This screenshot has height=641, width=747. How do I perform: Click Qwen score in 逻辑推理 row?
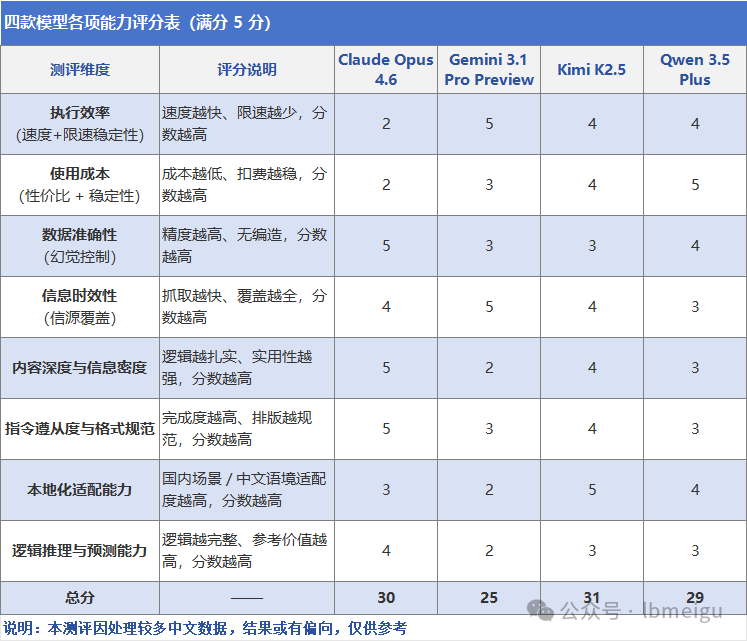(x=695, y=551)
